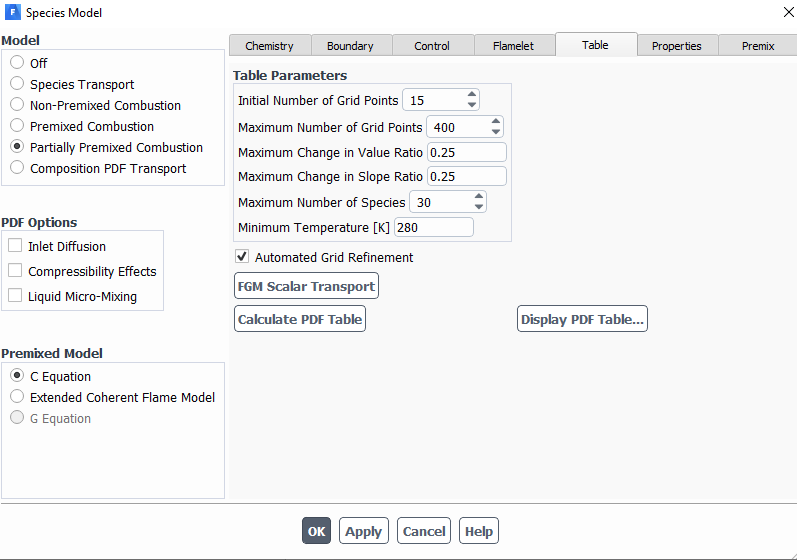
Task: Toggle Compressibility Effects checkbox
Action: (15, 271)
